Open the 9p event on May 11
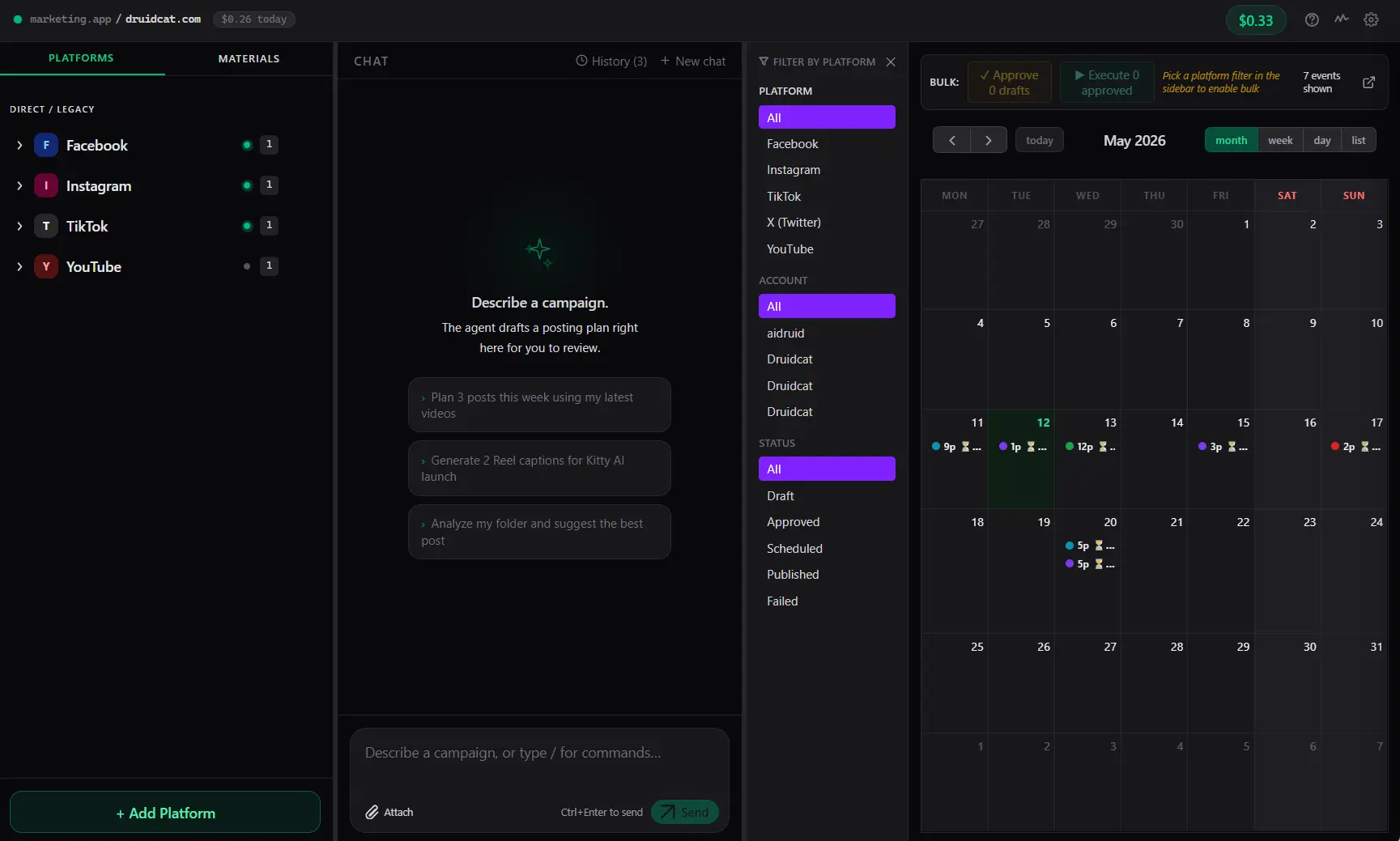 955,447
